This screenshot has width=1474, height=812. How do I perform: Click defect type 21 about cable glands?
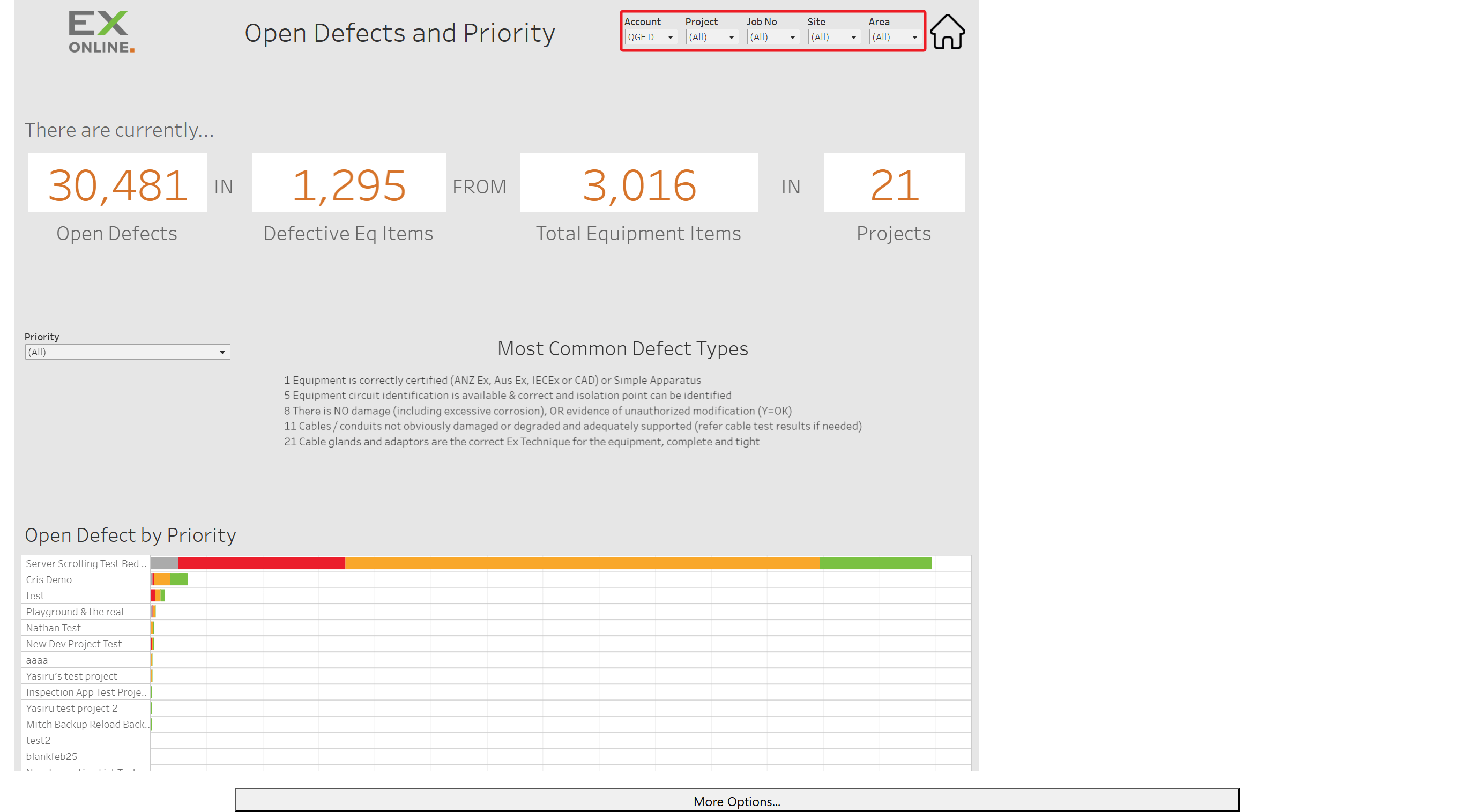[x=522, y=441]
